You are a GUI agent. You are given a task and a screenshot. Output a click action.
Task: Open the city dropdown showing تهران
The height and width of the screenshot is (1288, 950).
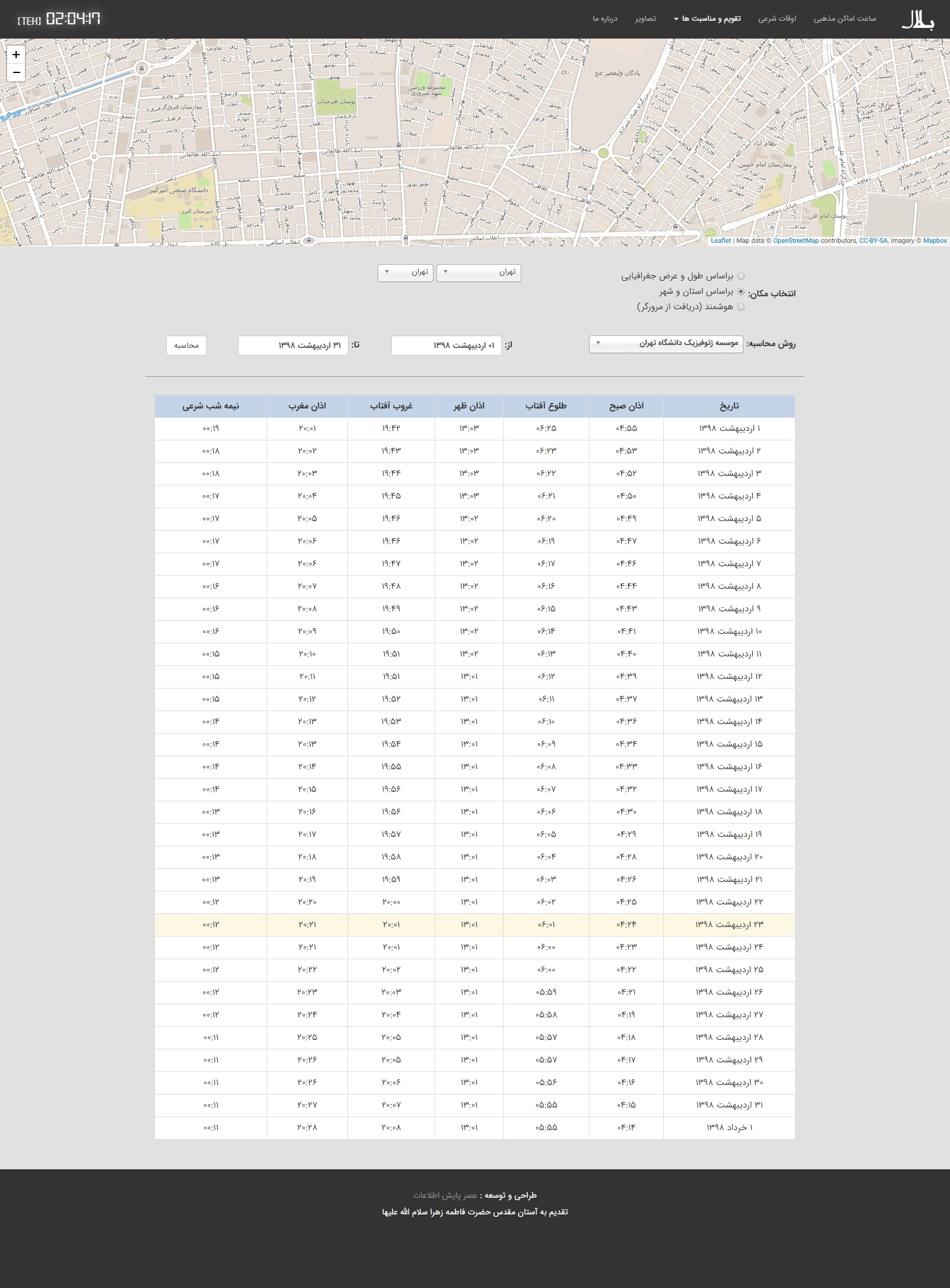click(406, 272)
